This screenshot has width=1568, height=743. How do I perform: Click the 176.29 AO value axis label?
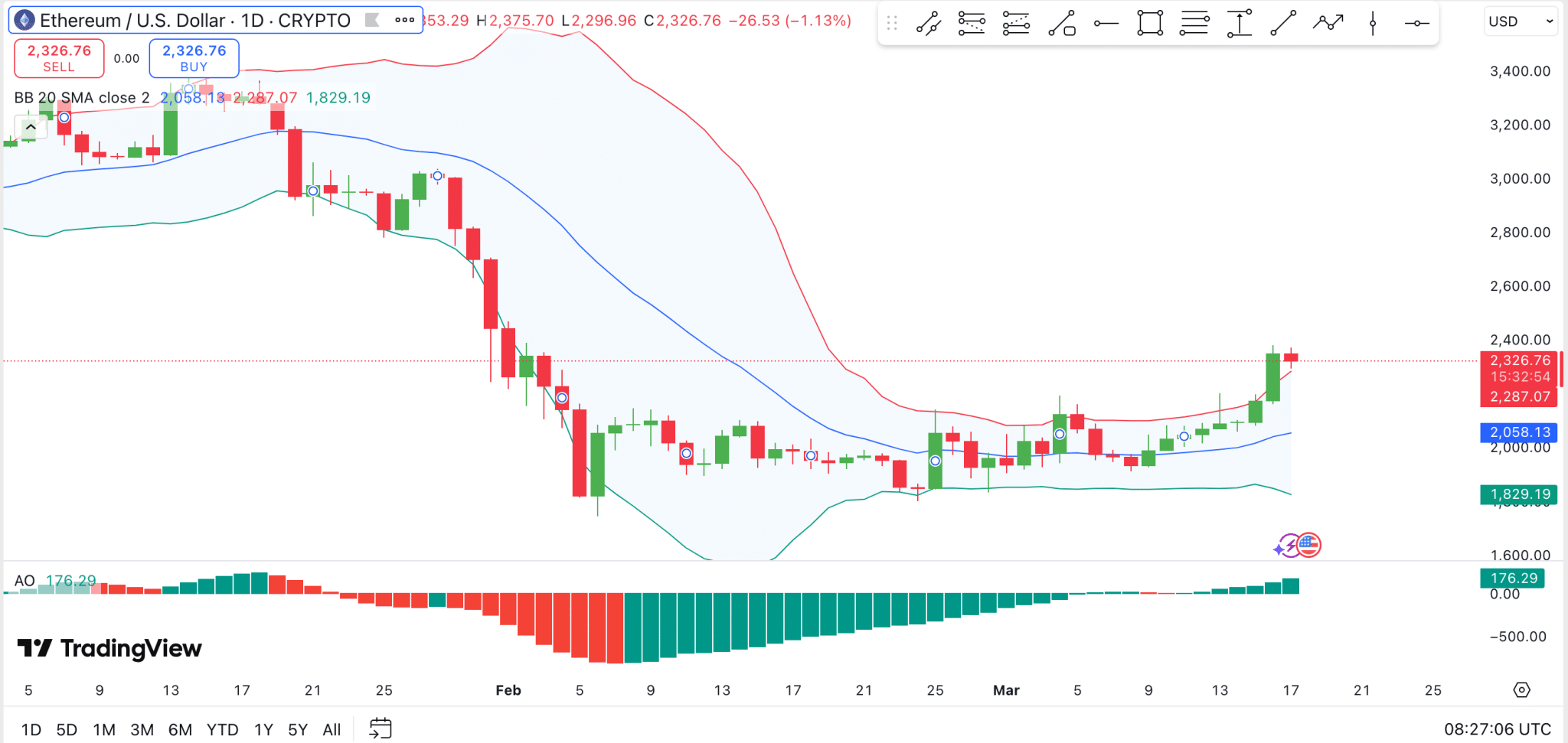[1514, 578]
